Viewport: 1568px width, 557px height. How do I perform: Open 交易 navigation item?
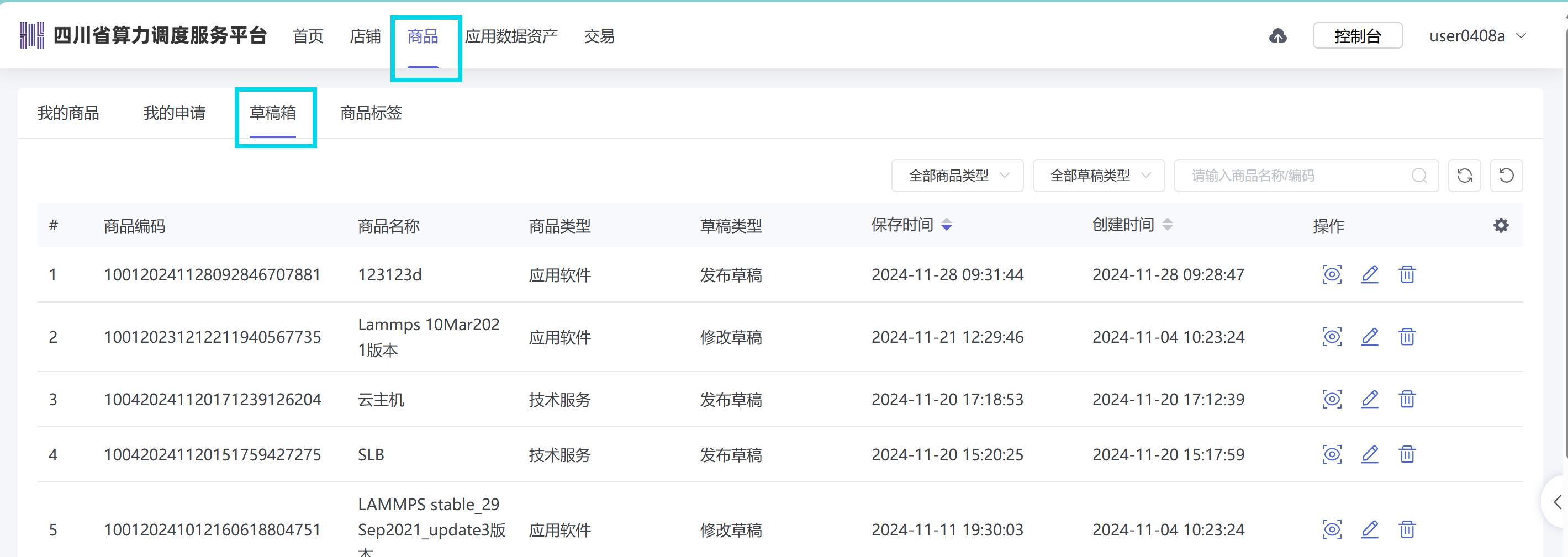(600, 36)
